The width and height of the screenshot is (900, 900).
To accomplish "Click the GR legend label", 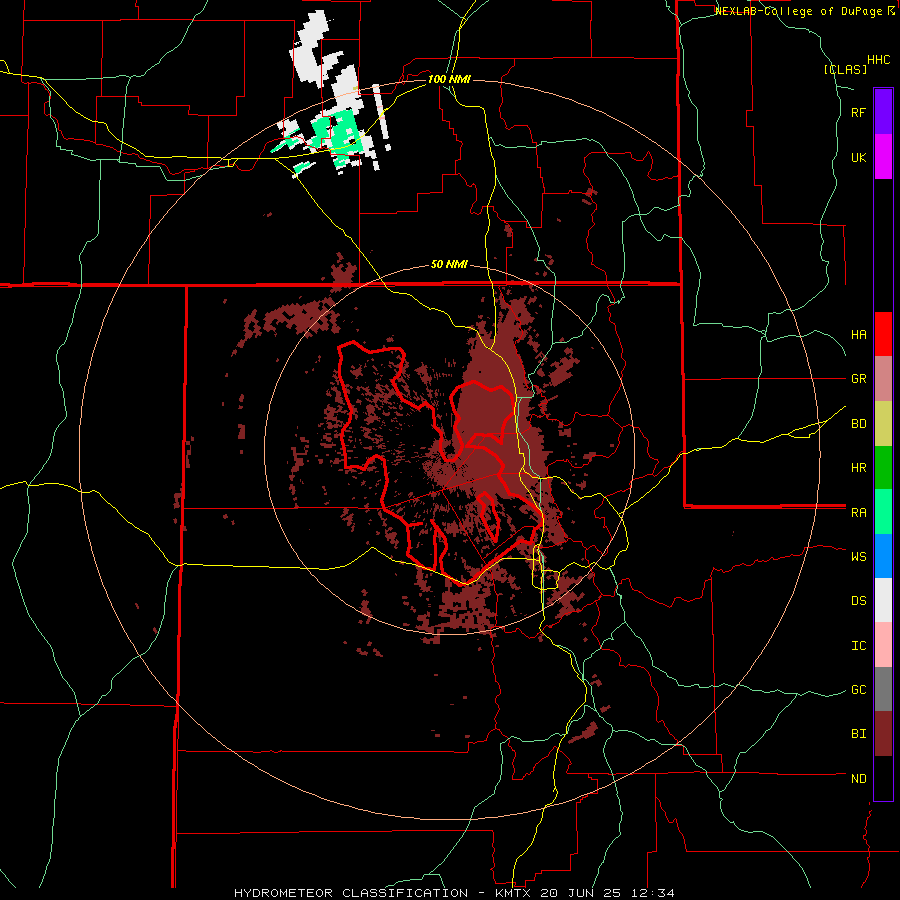I will tap(859, 379).
